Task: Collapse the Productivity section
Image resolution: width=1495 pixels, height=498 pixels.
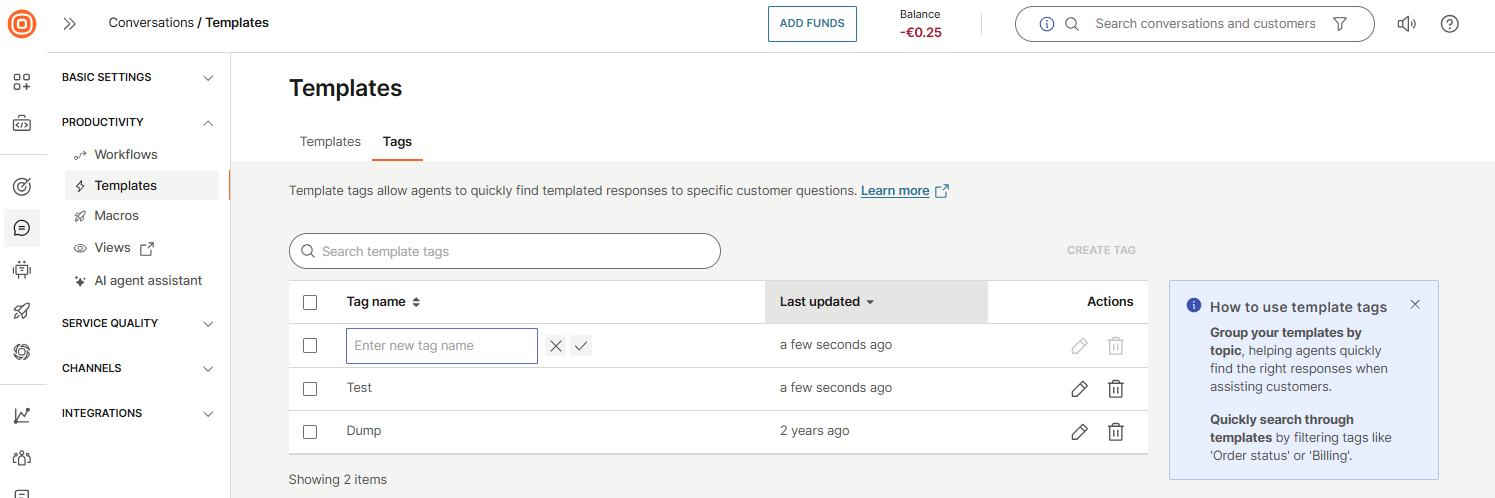Action: [x=208, y=123]
